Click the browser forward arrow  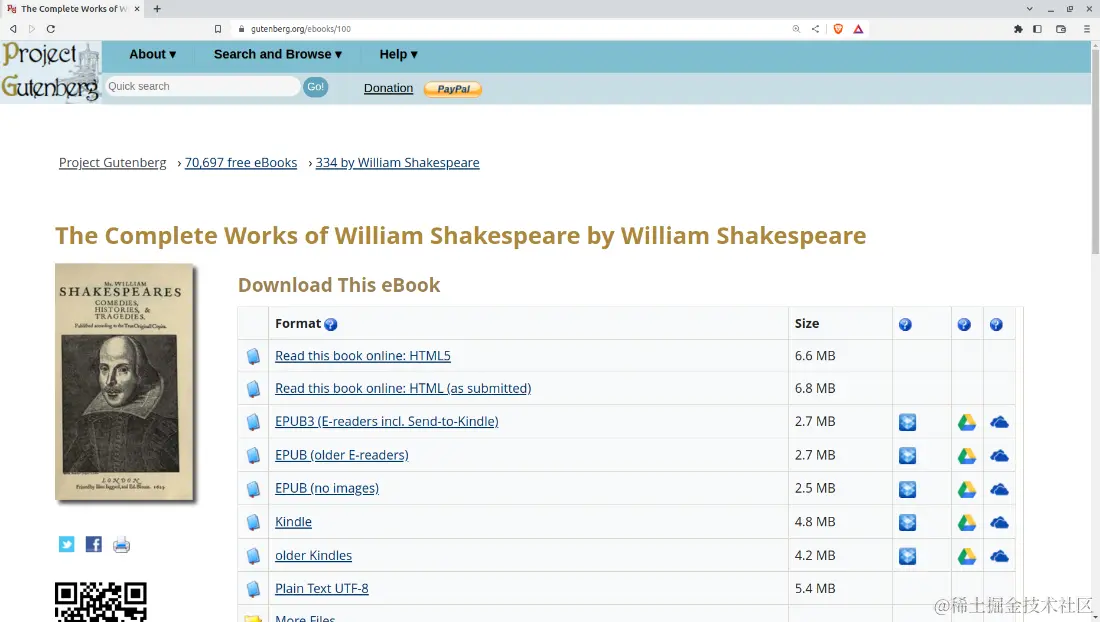pos(32,29)
